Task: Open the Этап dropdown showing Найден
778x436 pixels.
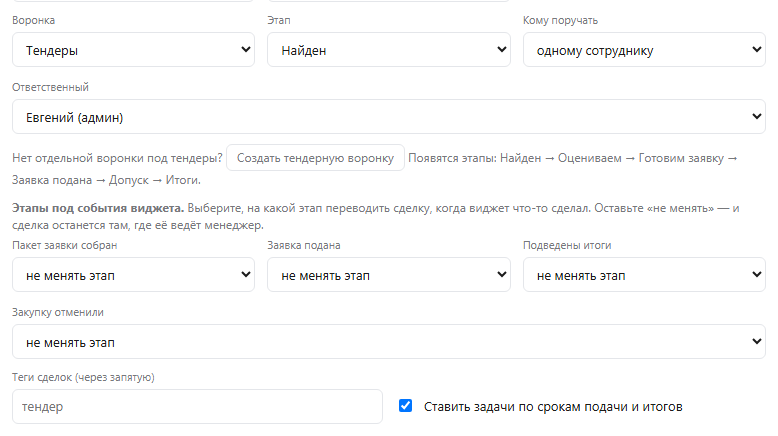Action: pyautogui.click(x=389, y=50)
